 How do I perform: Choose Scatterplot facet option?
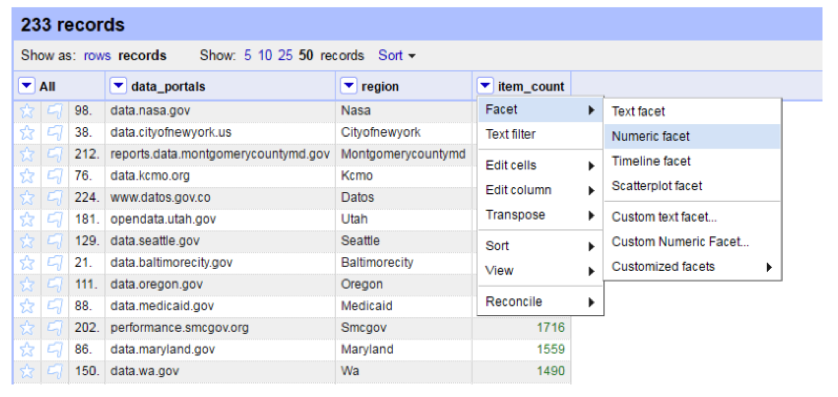(693, 186)
